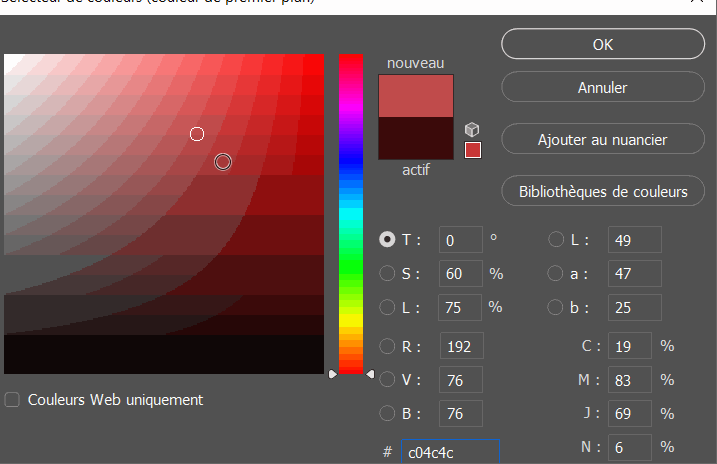Click the small red web-safe color swatch
The height and width of the screenshot is (464, 717).
[473, 150]
